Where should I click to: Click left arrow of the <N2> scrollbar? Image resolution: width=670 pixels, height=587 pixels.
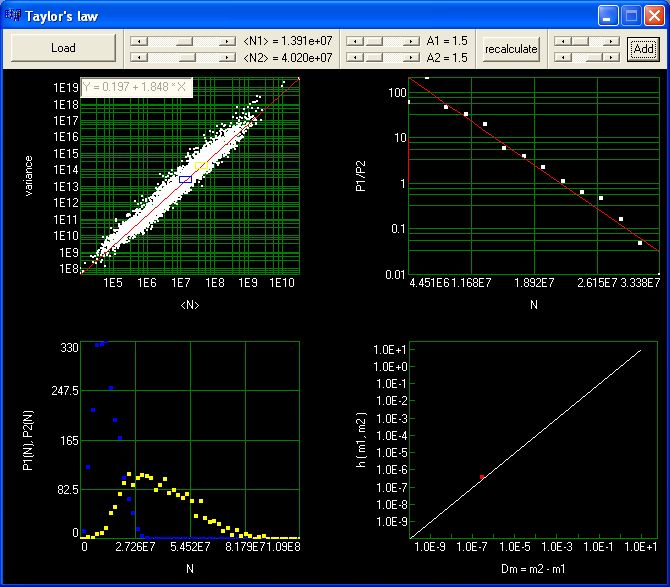coord(139,57)
